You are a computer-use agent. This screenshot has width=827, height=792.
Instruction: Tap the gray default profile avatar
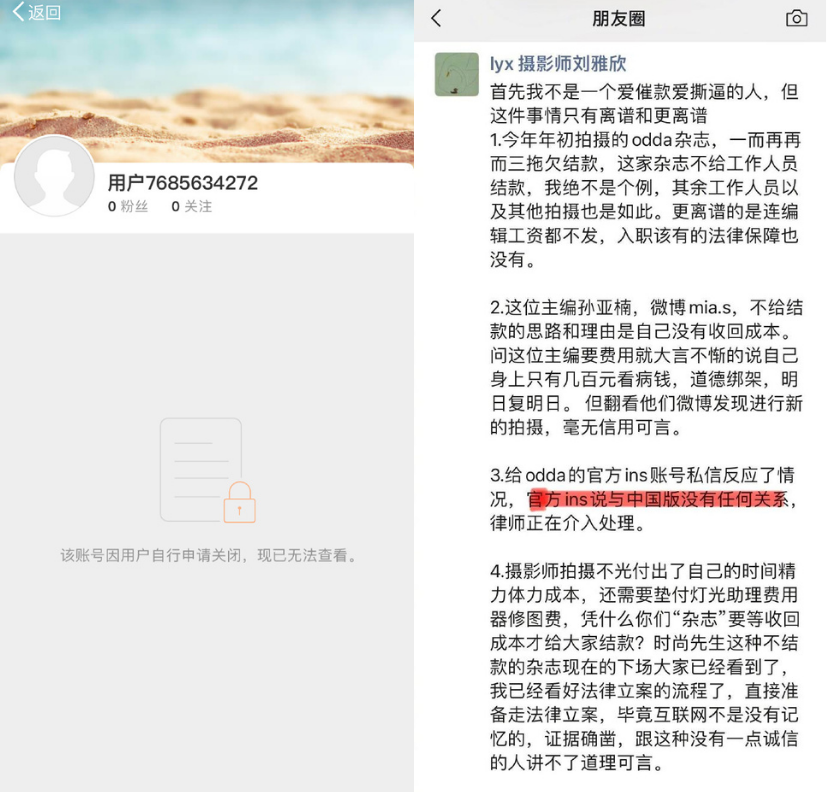tap(54, 176)
